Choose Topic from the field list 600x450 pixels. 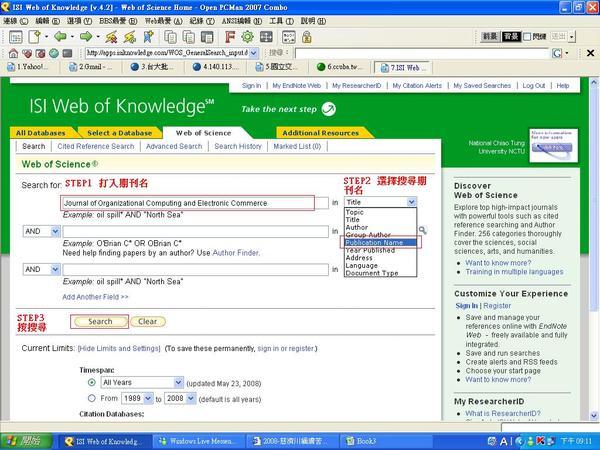tap(380, 212)
